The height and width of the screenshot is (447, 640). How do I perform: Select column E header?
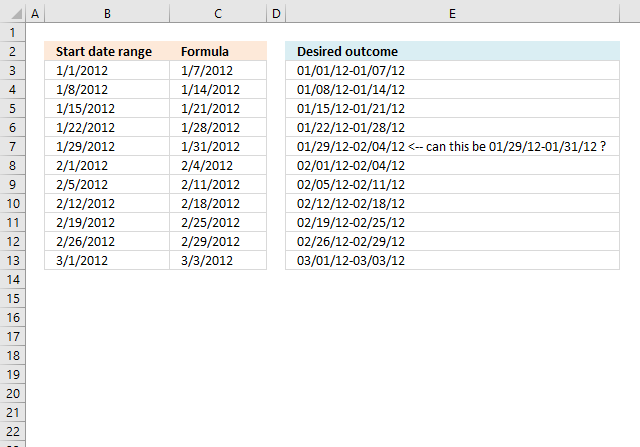[x=452, y=14]
